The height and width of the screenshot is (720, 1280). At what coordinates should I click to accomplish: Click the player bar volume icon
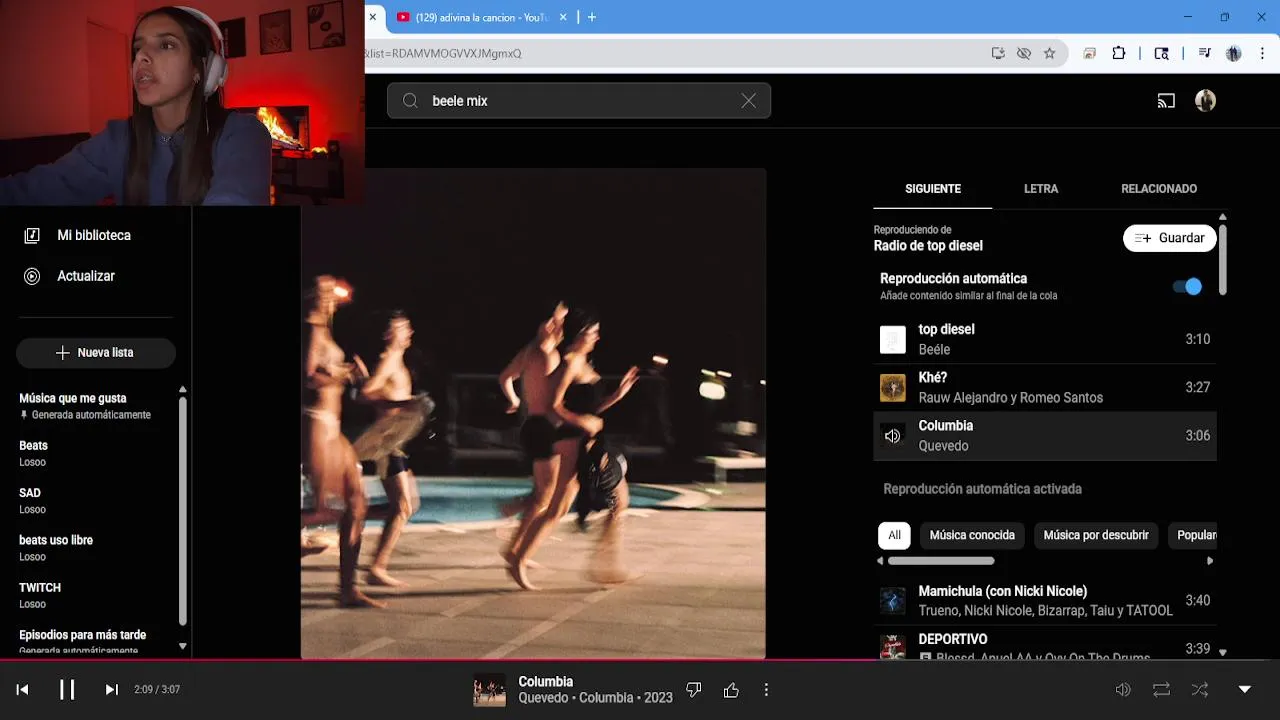pyautogui.click(x=1123, y=689)
